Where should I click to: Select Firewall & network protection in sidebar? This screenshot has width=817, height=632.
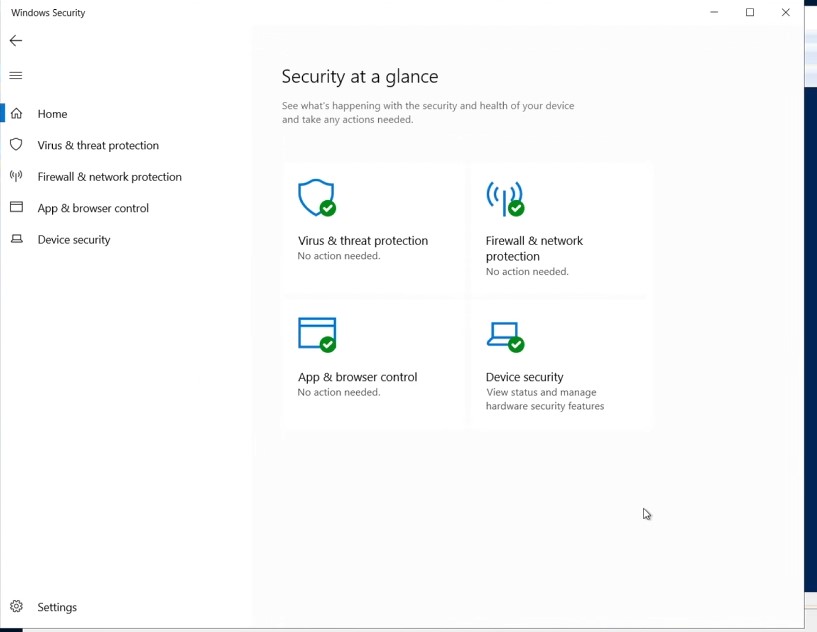click(x=109, y=177)
